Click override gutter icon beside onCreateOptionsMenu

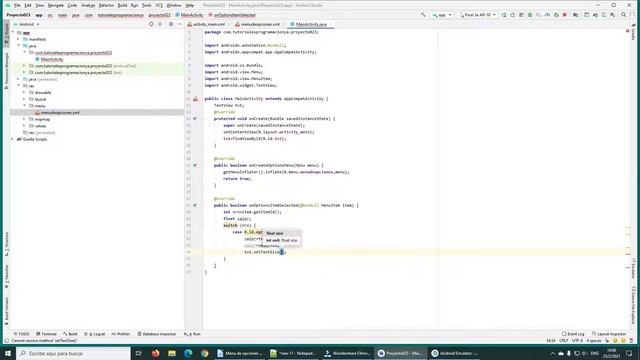tap(195, 165)
